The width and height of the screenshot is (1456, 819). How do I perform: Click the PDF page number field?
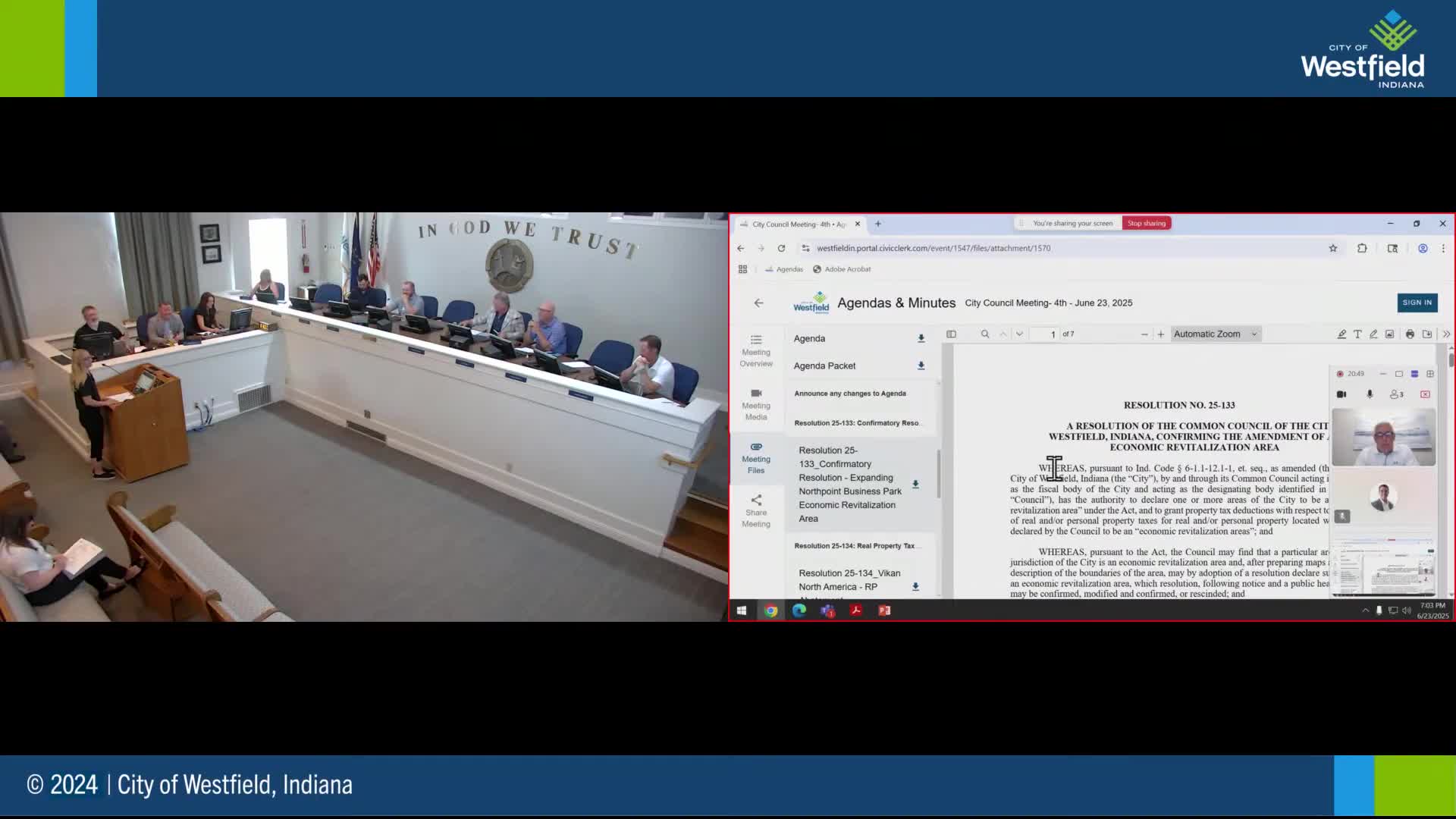point(1045,334)
